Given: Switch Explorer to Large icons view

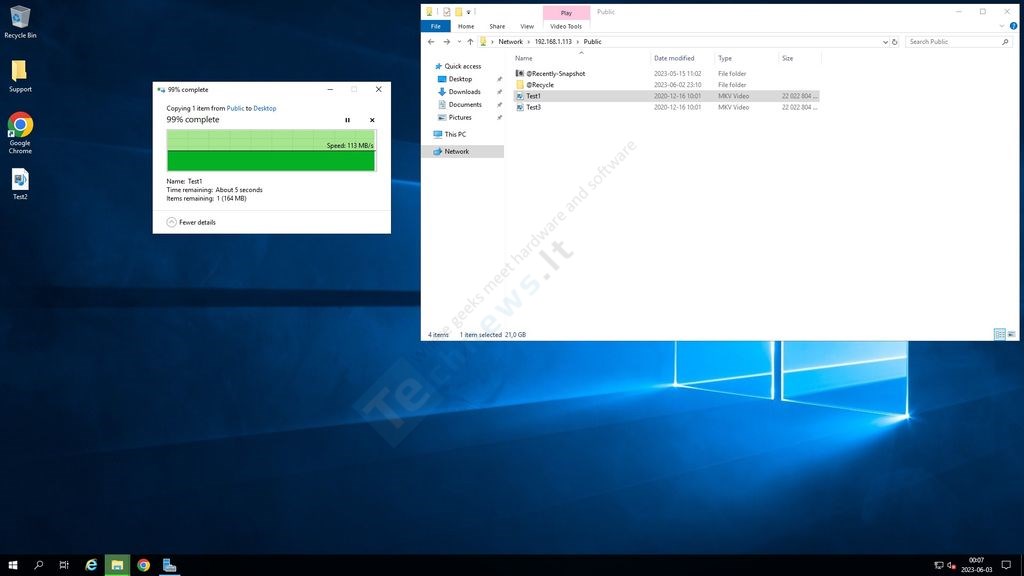Looking at the screenshot, I should (1011, 334).
